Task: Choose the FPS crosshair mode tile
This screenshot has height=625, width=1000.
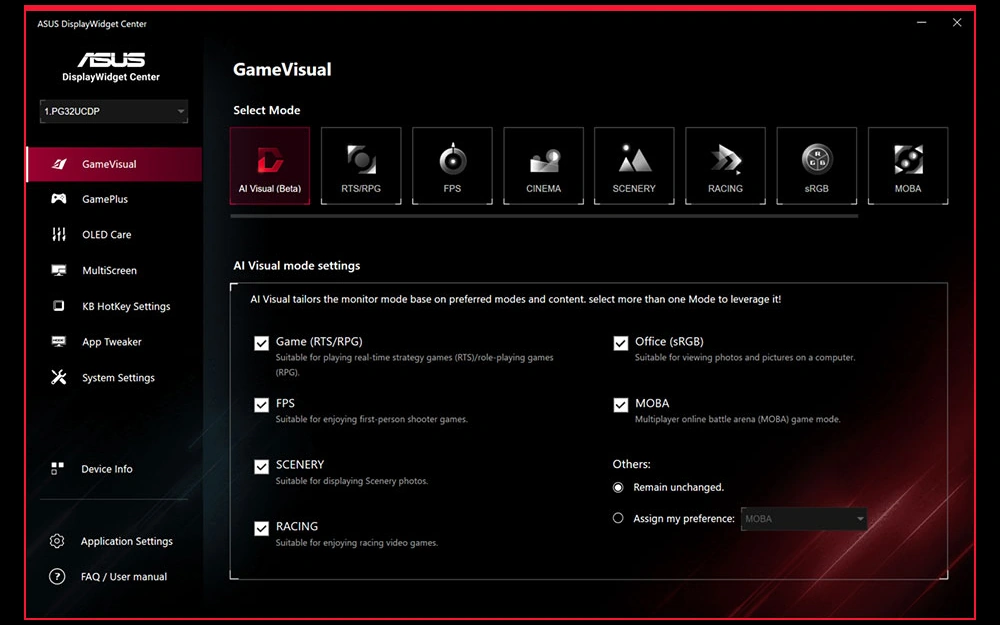Action: click(452, 166)
